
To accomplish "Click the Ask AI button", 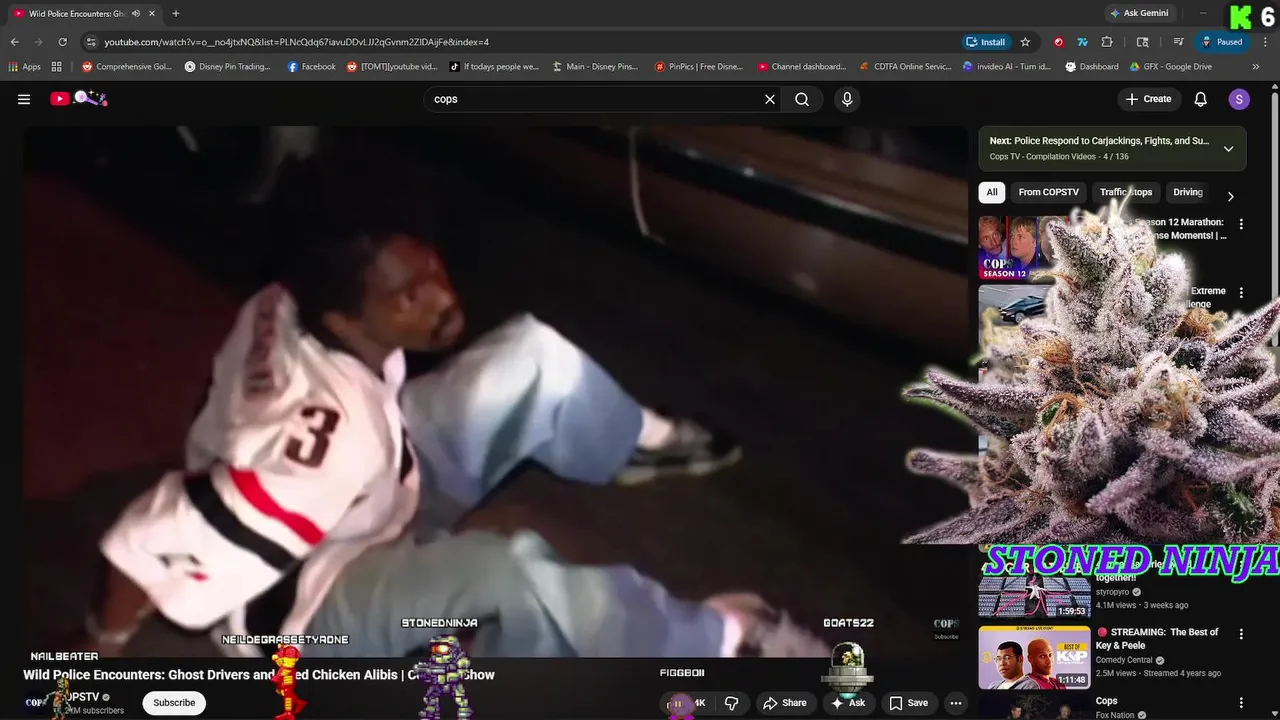I will (x=847, y=703).
